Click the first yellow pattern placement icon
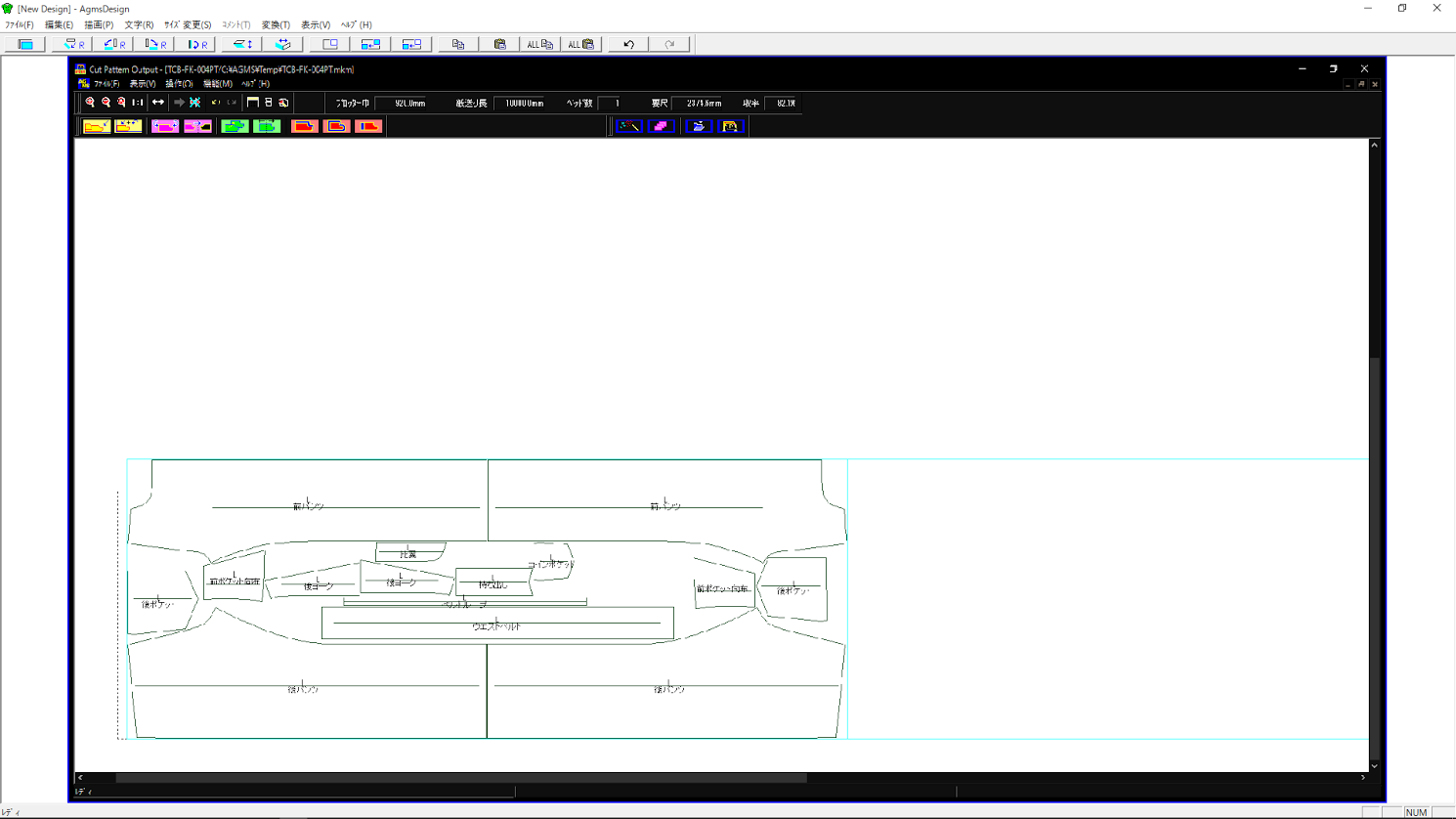The image size is (1456, 819). pyautogui.click(x=97, y=126)
